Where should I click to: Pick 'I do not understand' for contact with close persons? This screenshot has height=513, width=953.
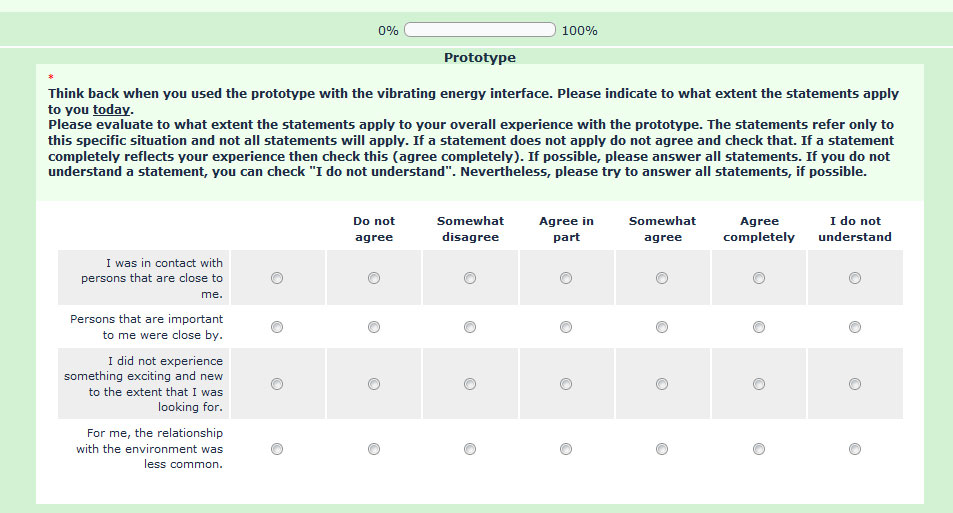[855, 278]
